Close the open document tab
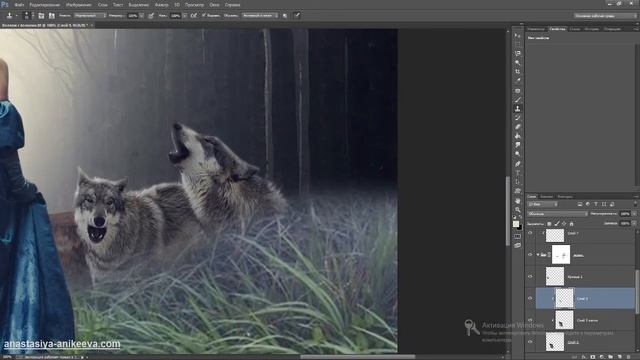Image resolution: width=640 pixels, height=360 pixels. tap(91, 25)
